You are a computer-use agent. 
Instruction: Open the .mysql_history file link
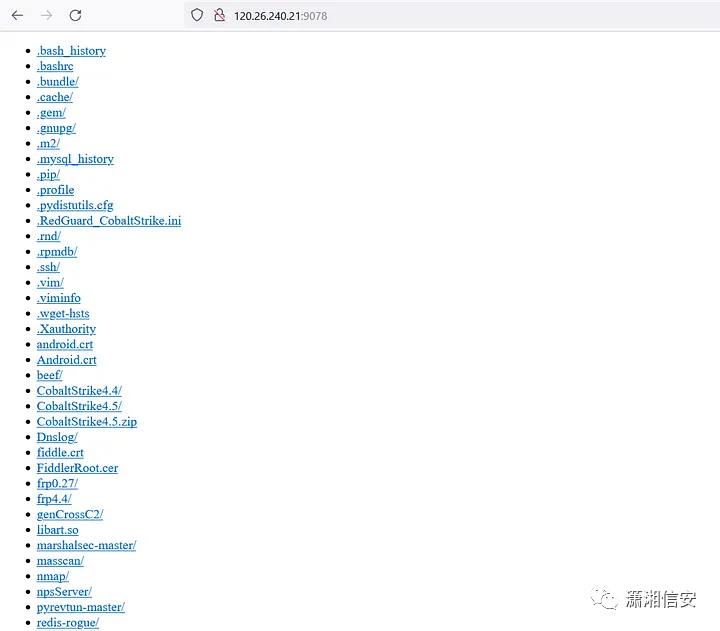(75, 159)
